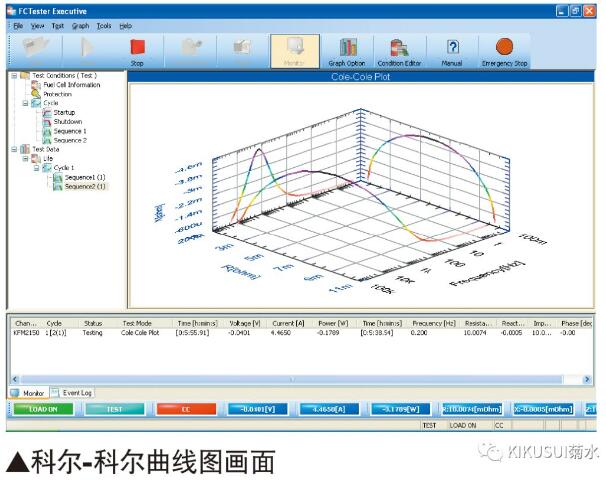This screenshot has width=606, height=480.
Task: Open the Test menu
Action: pos(58,26)
